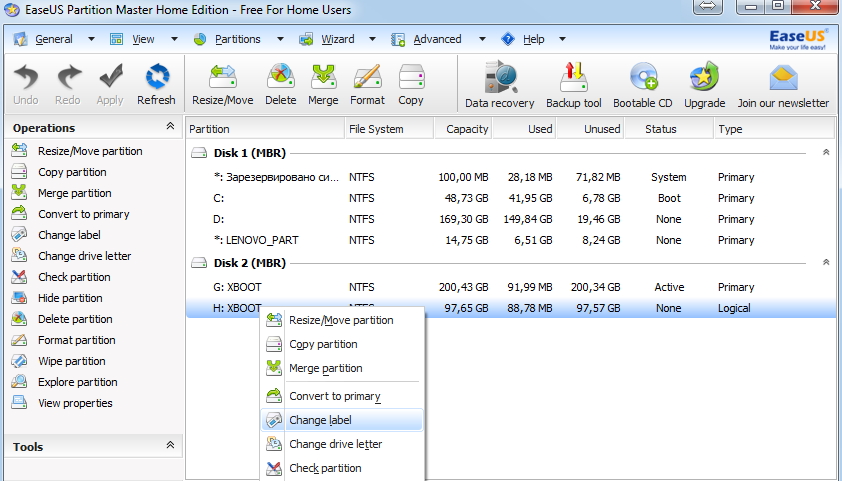Click the Delete partition sidebar icon
Screen dimensions: 842x481
19,318
